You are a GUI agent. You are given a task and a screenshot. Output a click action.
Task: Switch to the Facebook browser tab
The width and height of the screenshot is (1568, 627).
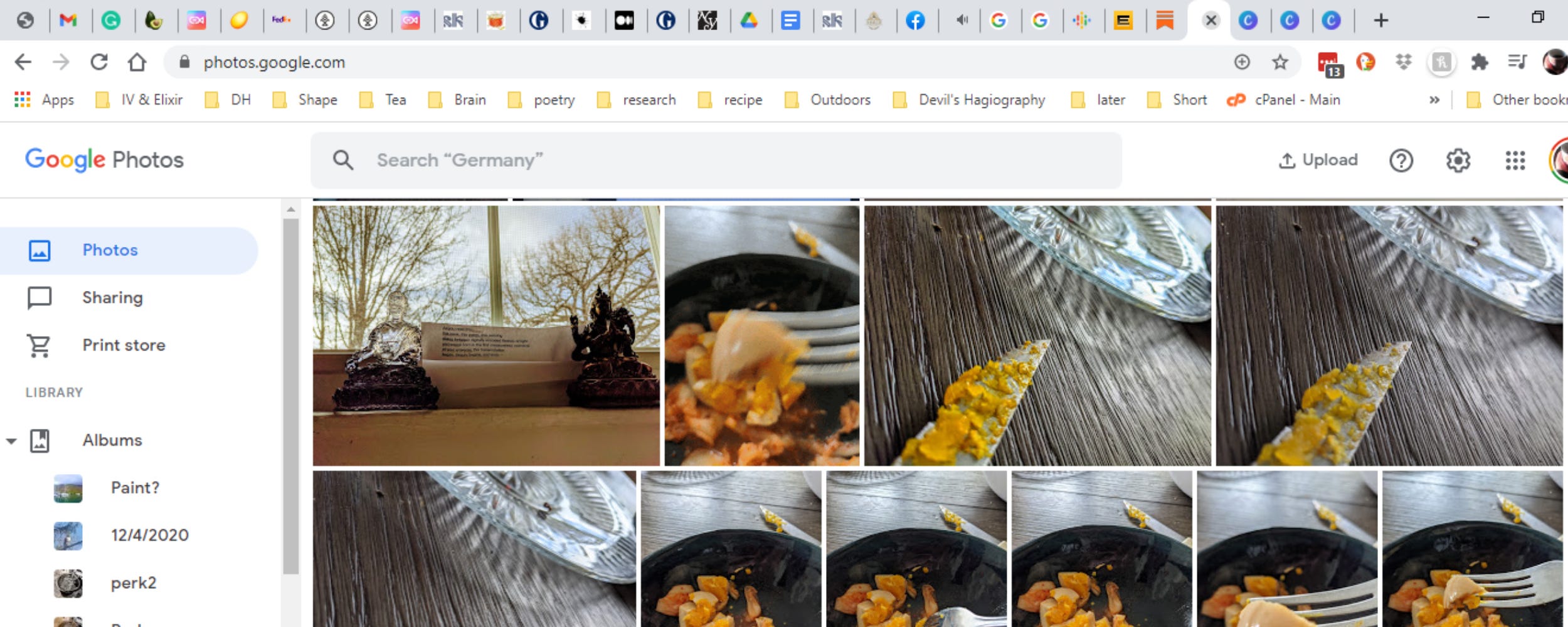pos(915,21)
